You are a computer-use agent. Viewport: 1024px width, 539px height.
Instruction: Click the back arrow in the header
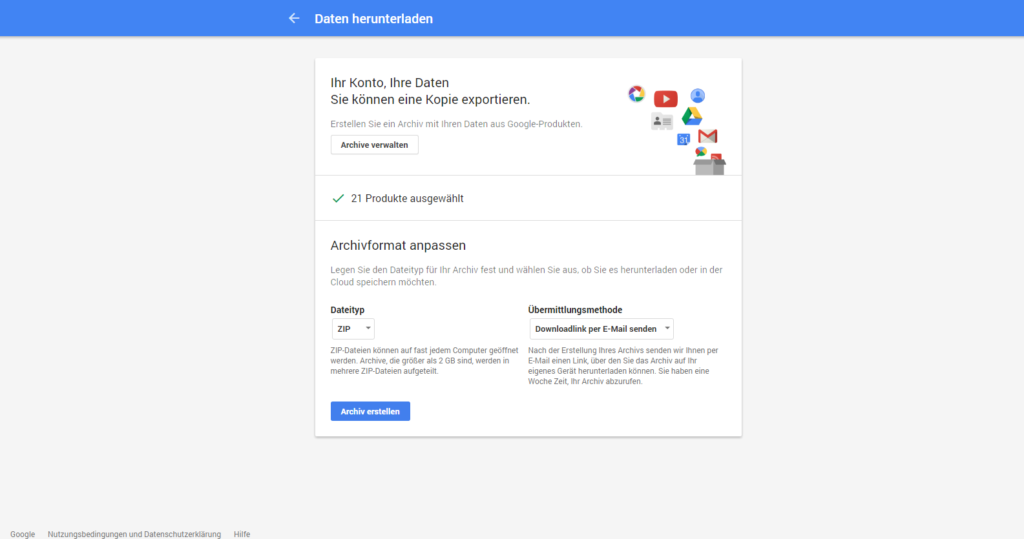coord(294,18)
